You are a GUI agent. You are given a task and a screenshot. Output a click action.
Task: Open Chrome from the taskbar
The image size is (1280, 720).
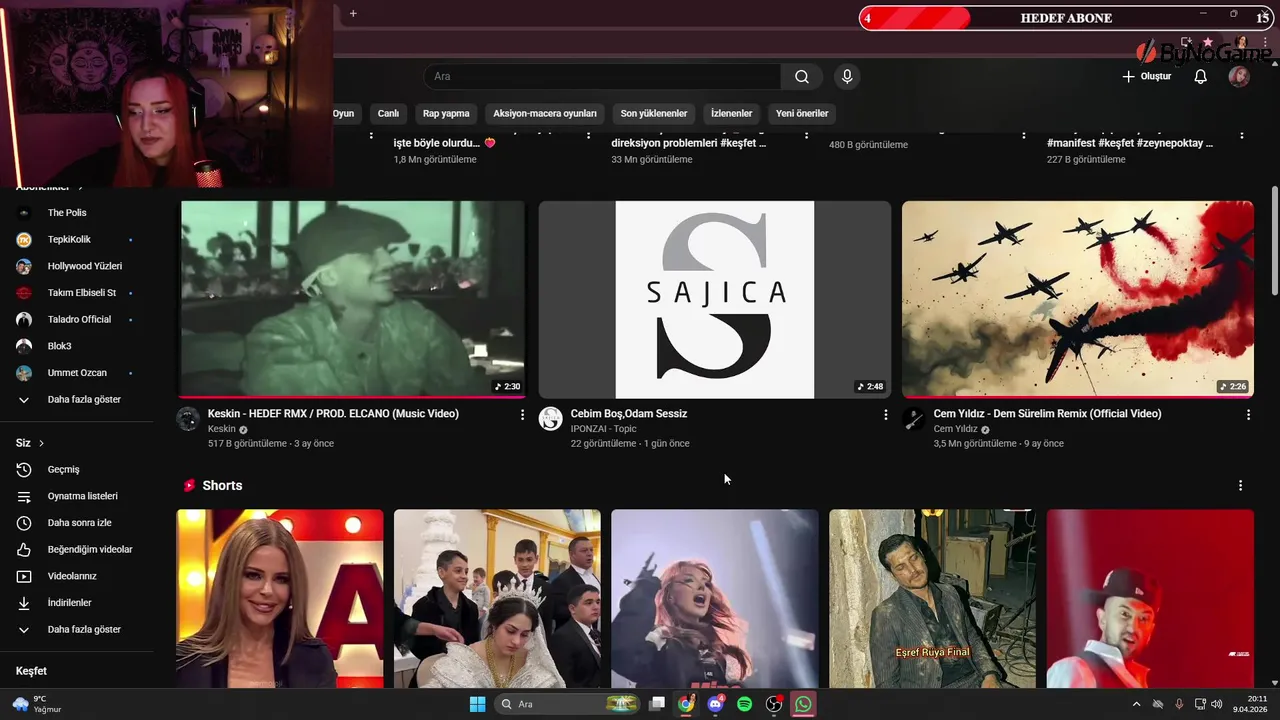686,704
